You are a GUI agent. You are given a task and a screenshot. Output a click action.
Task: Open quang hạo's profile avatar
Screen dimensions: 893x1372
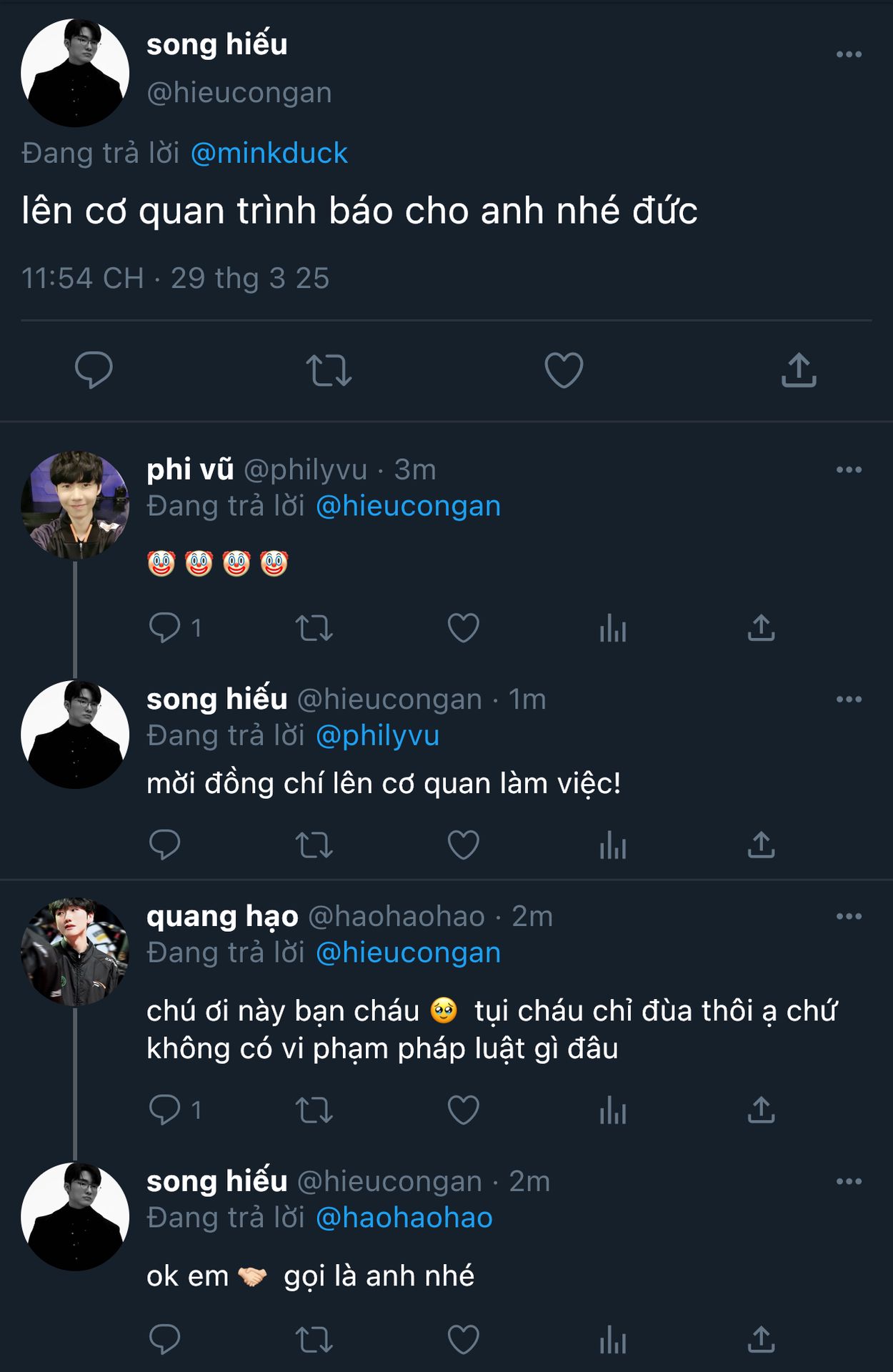pos(75,952)
